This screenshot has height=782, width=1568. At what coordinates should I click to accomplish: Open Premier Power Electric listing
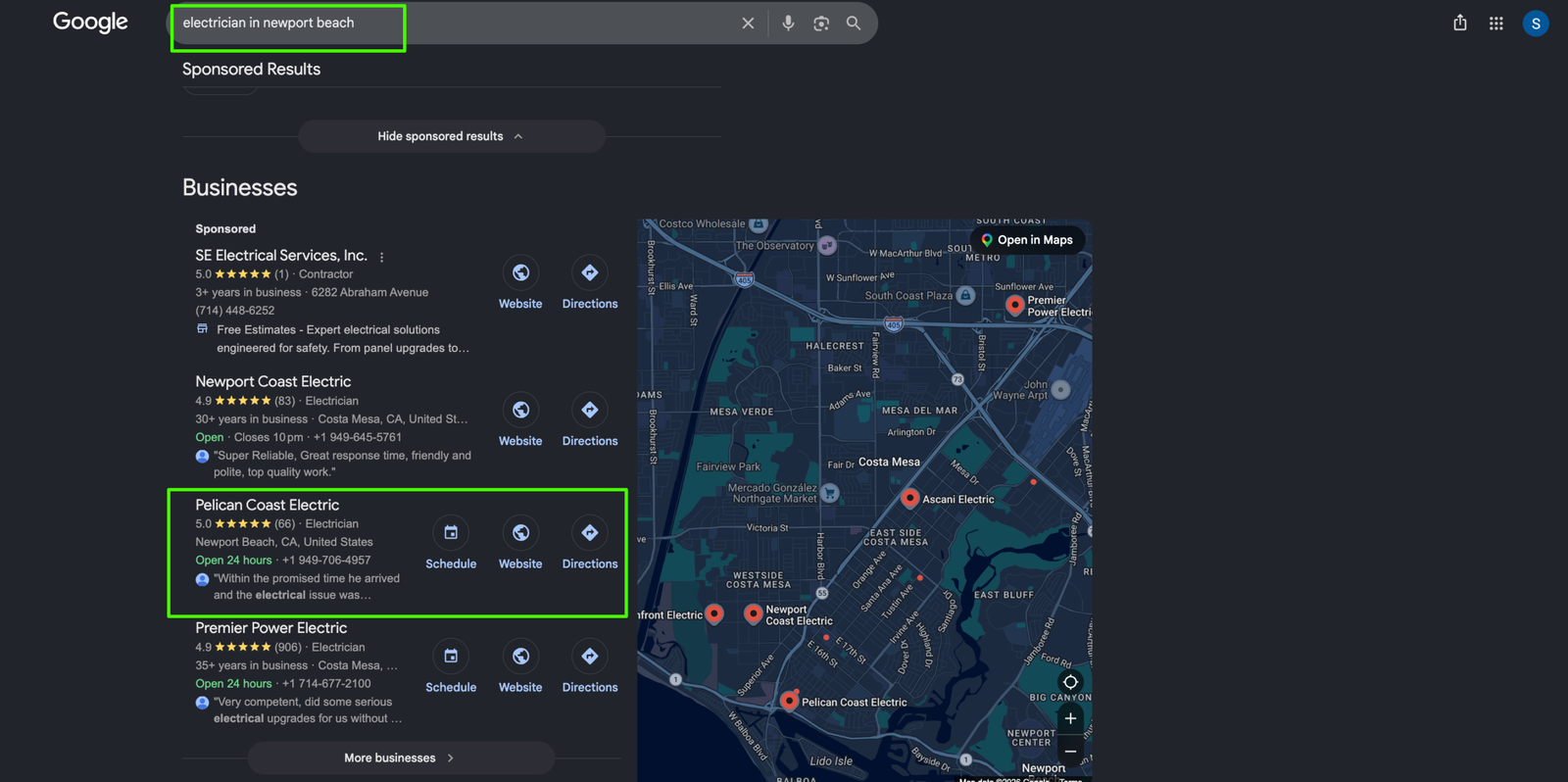[x=271, y=628]
